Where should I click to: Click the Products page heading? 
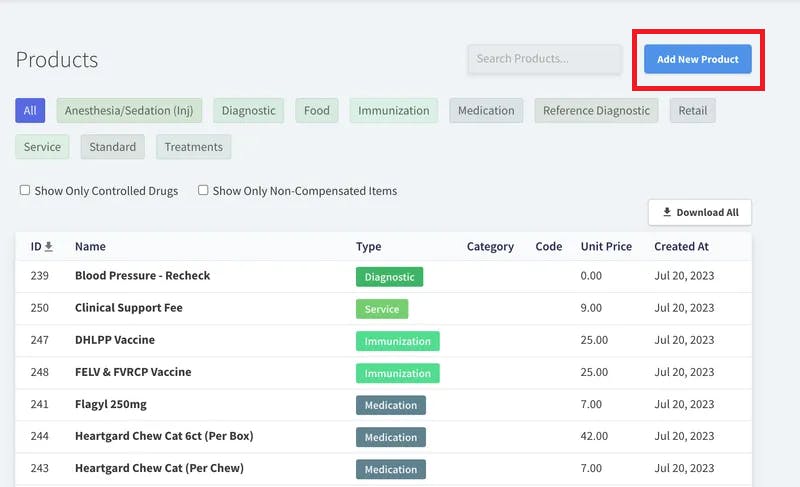click(57, 60)
